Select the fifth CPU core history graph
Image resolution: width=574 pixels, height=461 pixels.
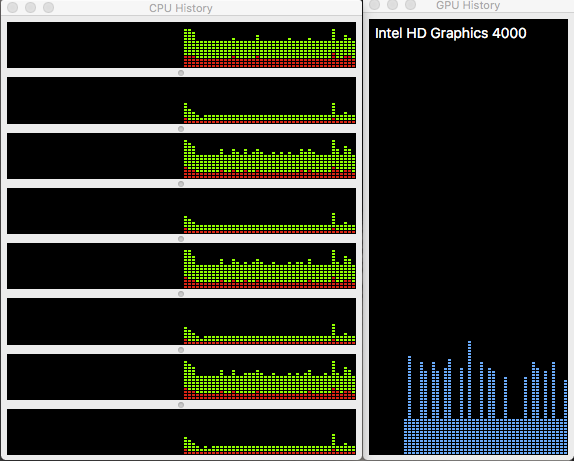(x=182, y=266)
